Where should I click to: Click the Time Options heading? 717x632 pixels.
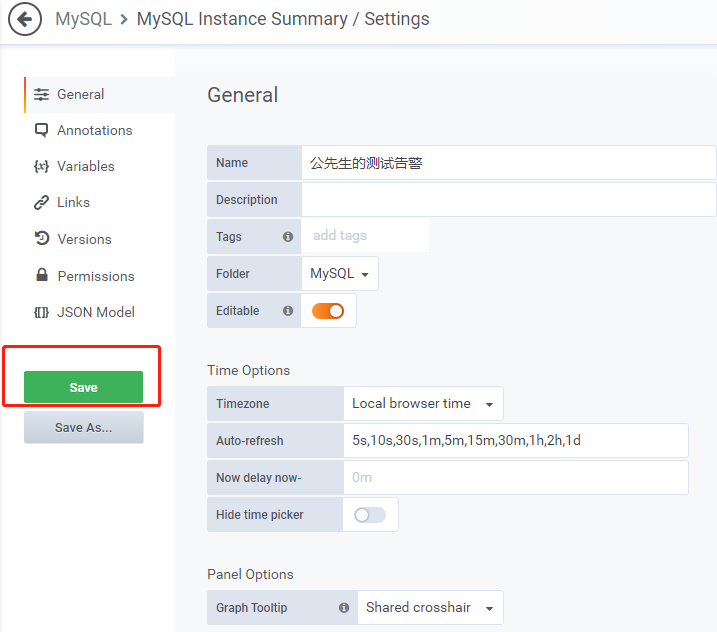click(x=248, y=370)
